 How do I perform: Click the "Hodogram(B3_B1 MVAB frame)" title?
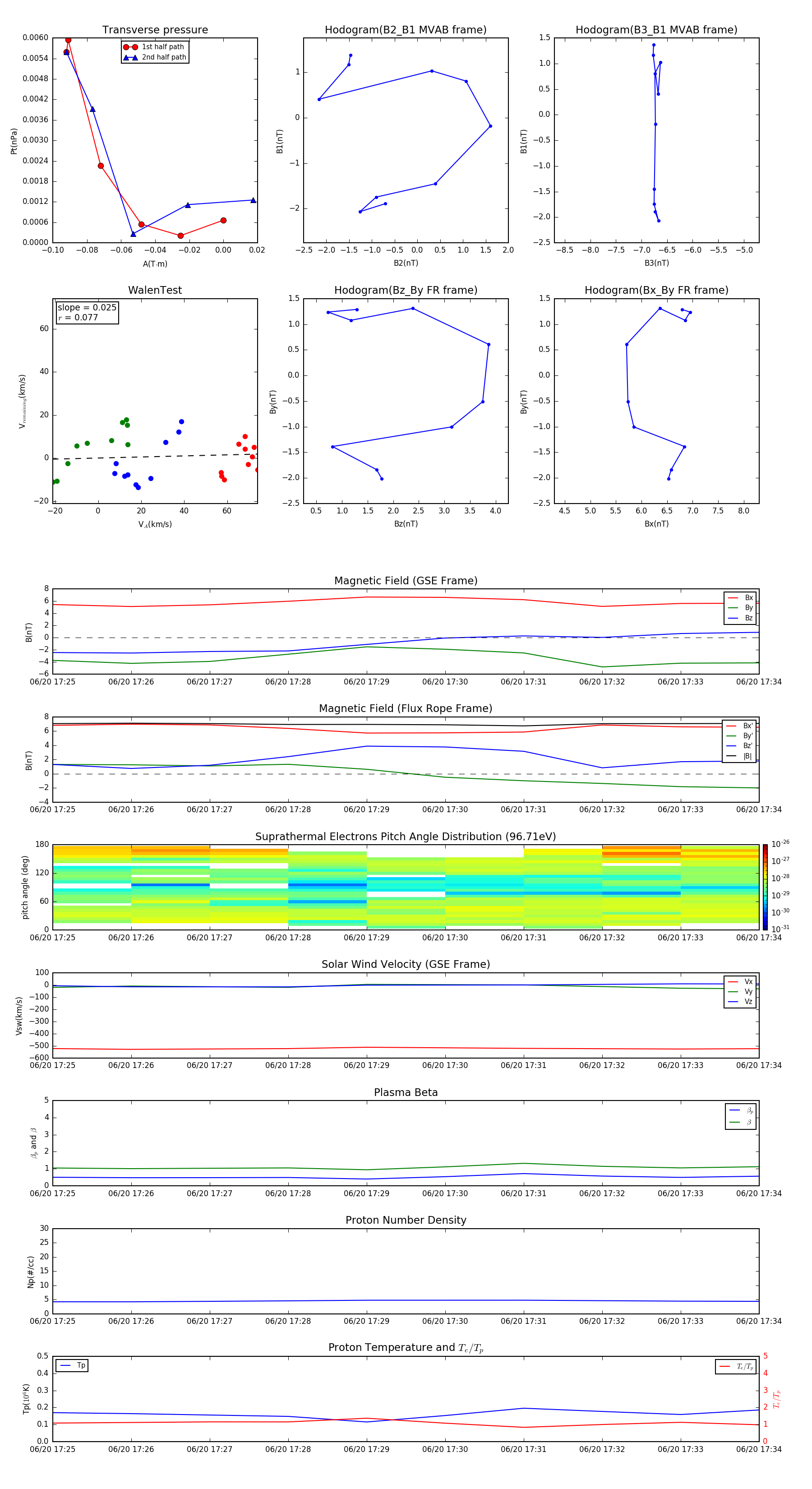[656, 30]
